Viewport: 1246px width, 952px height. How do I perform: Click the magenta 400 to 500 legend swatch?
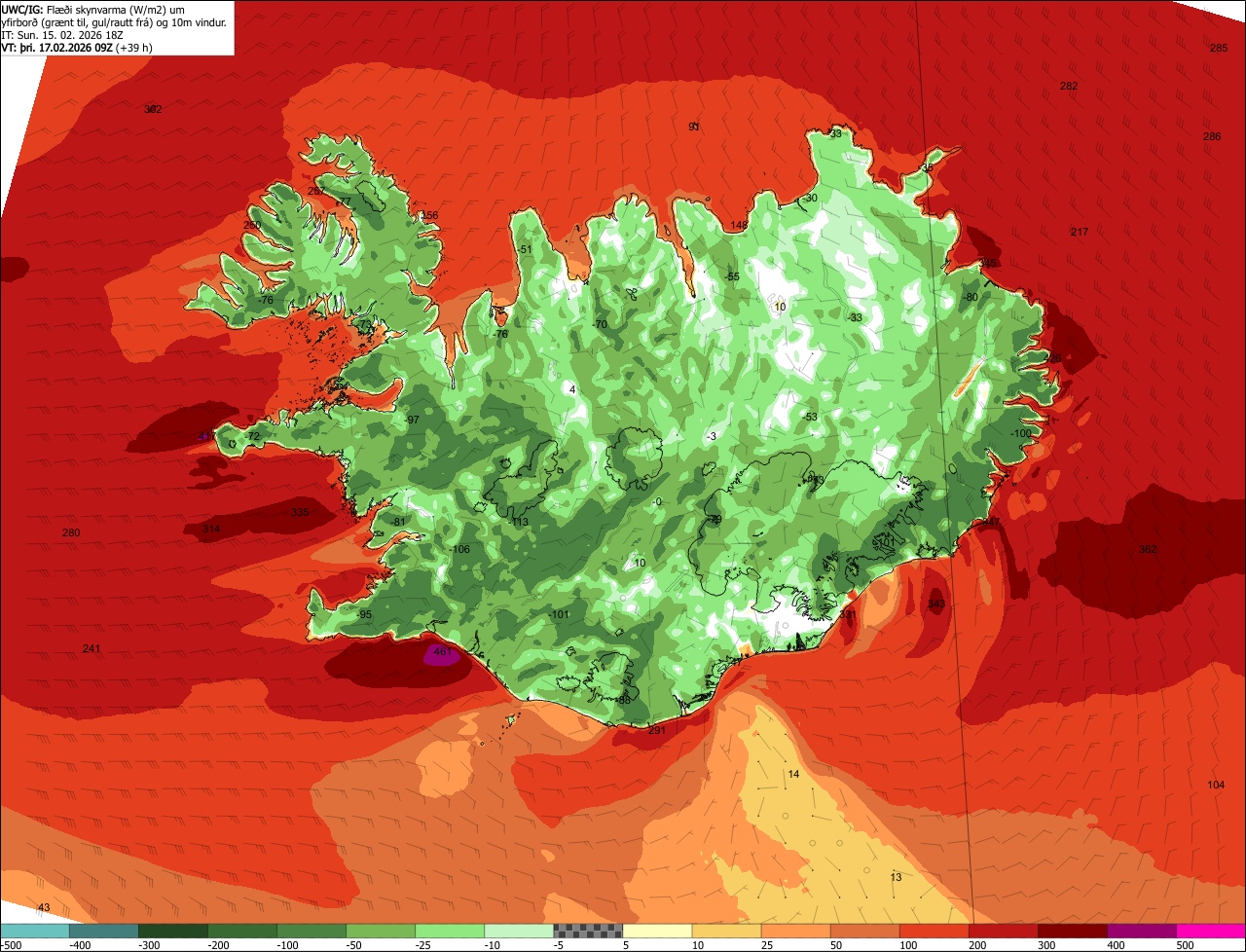pos(1142,931)
